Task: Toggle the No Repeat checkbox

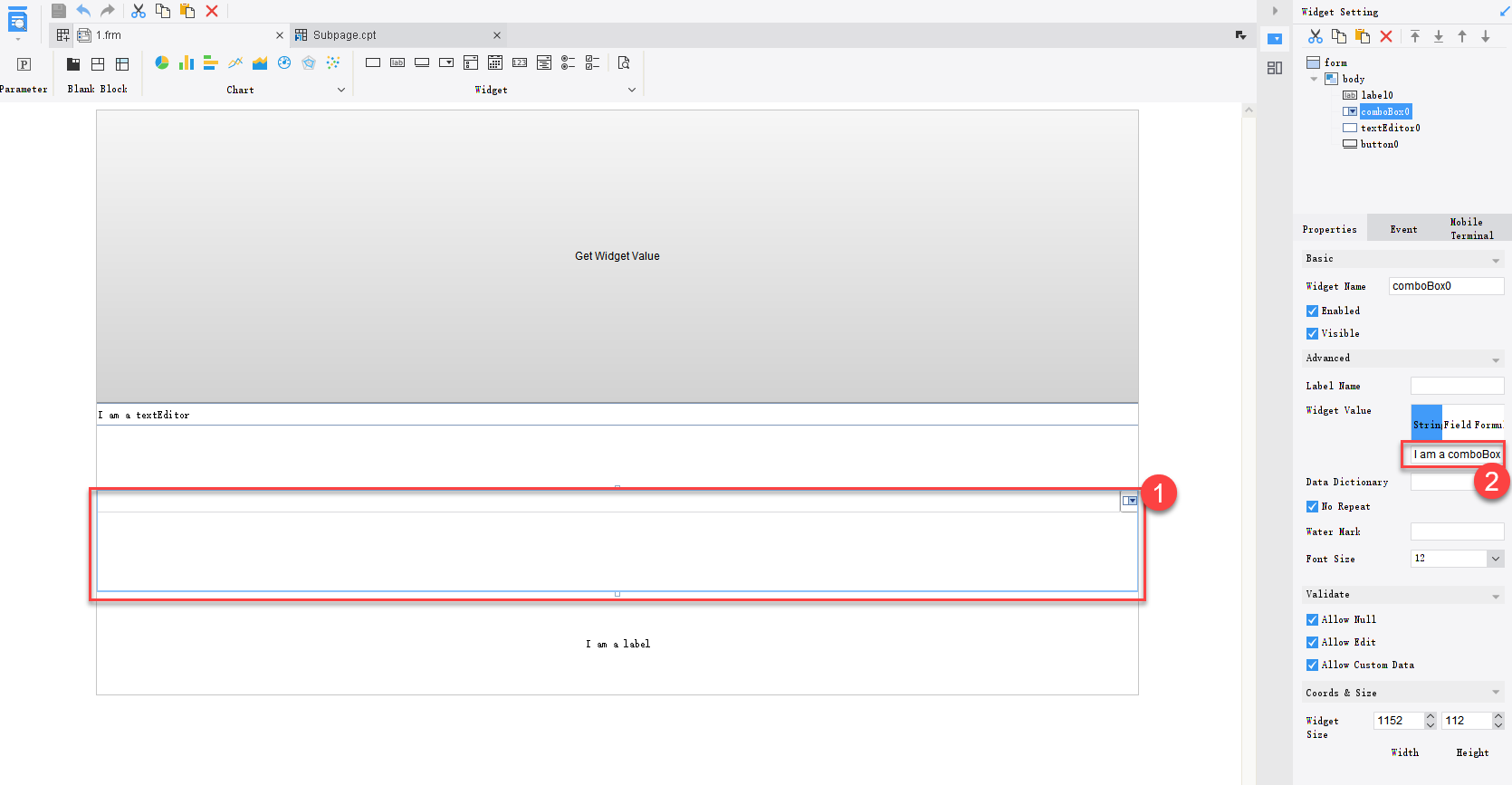Action: tap(1312, 506)
